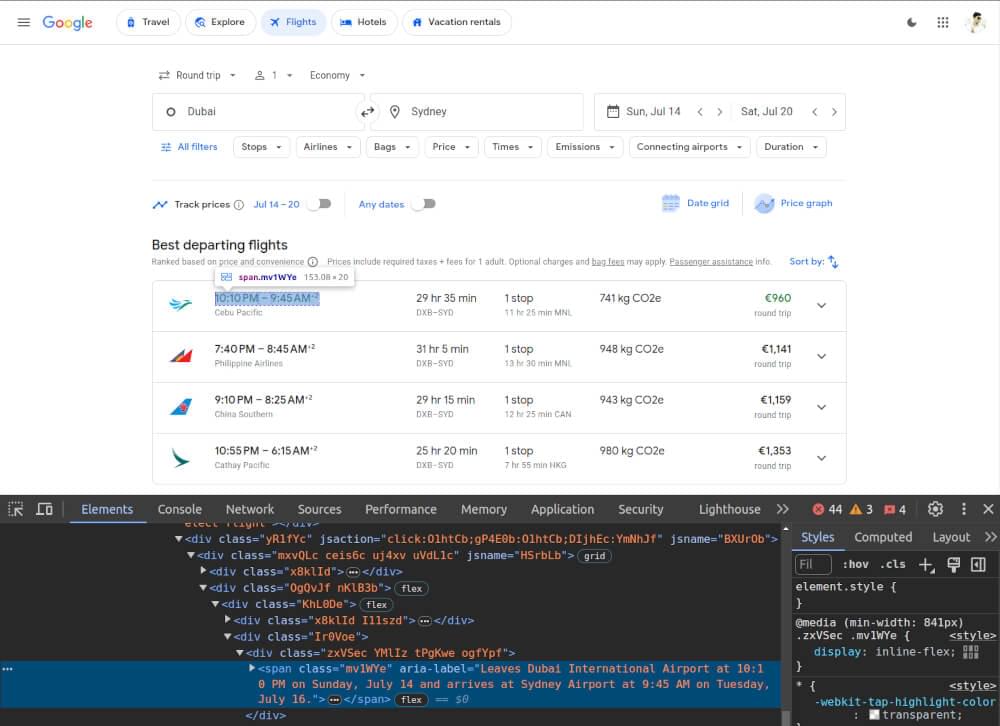Switch to the Computed tab in Styles panel
Screen dimensions: 1000x726
point(883,537)
